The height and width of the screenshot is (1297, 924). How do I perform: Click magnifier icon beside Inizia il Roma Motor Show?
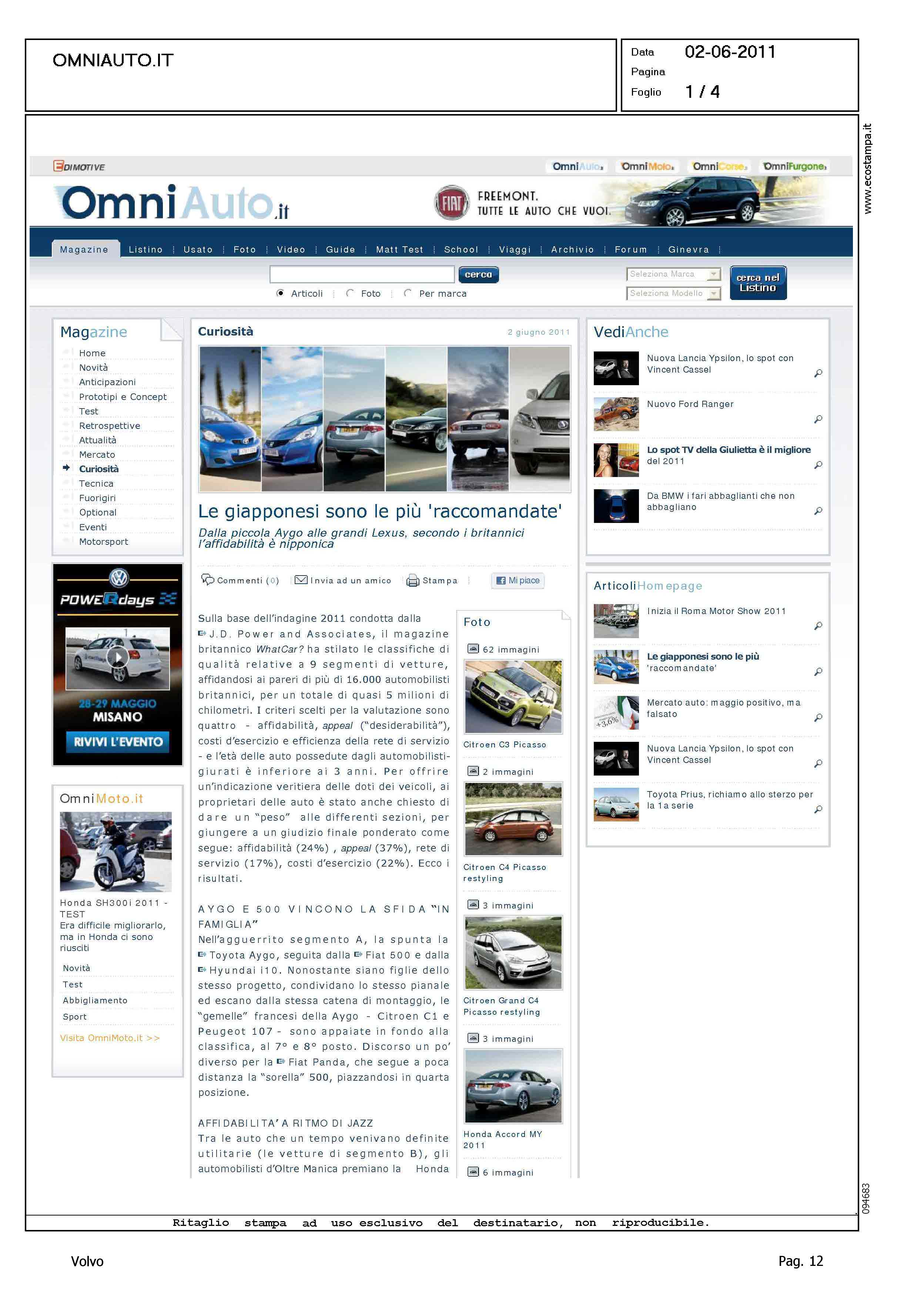pyautogui.click(x=818, y=626)
